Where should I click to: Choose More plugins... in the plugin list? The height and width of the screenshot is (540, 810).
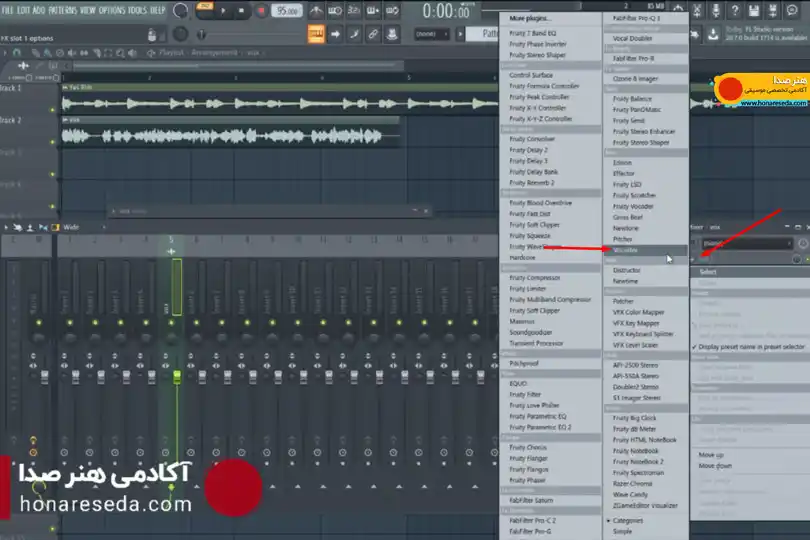(529, 18)
